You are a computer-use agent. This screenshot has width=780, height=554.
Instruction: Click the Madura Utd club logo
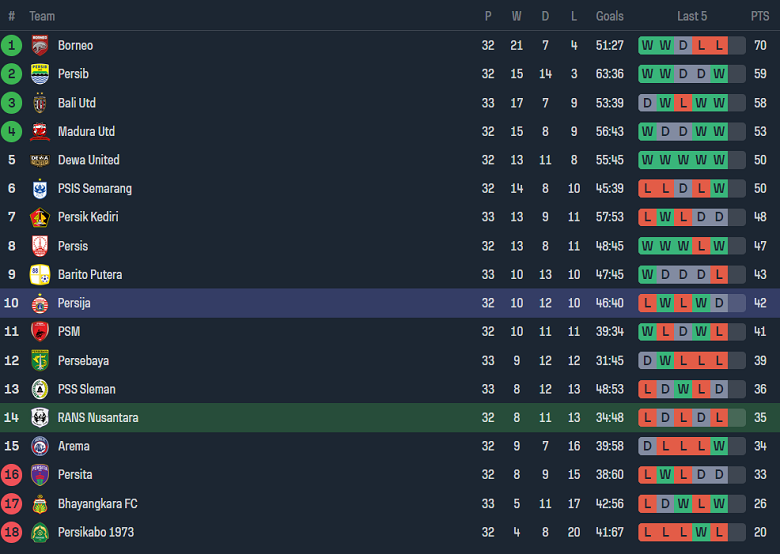point(40,131)
